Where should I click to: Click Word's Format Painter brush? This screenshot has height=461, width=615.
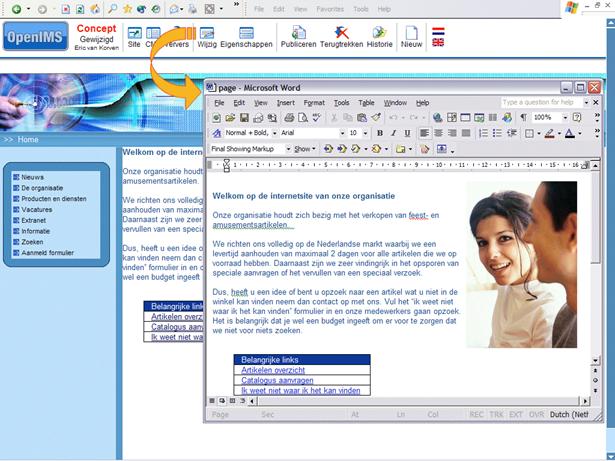376,117
